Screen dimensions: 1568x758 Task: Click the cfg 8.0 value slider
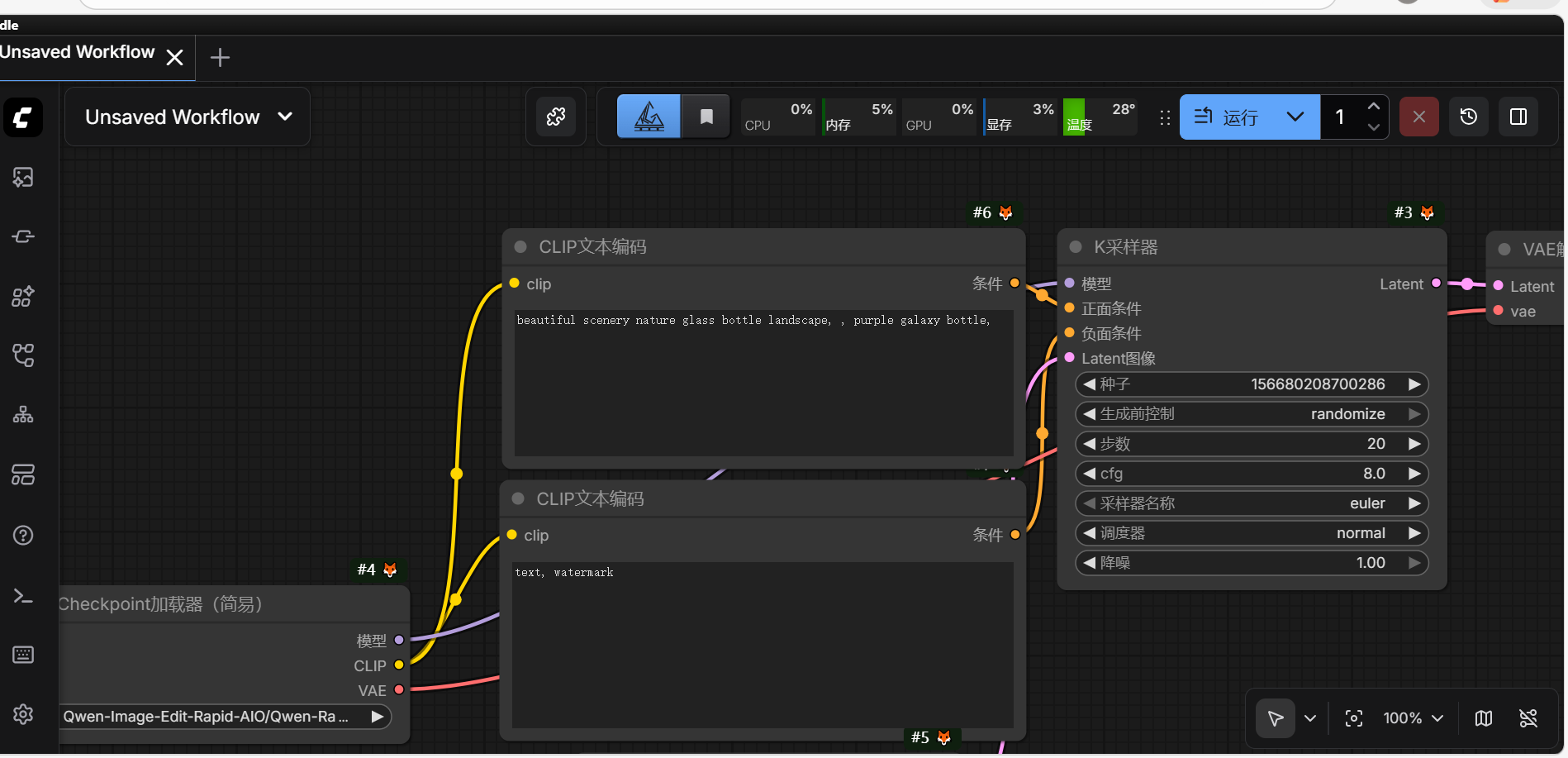(x=1251, y=474)
